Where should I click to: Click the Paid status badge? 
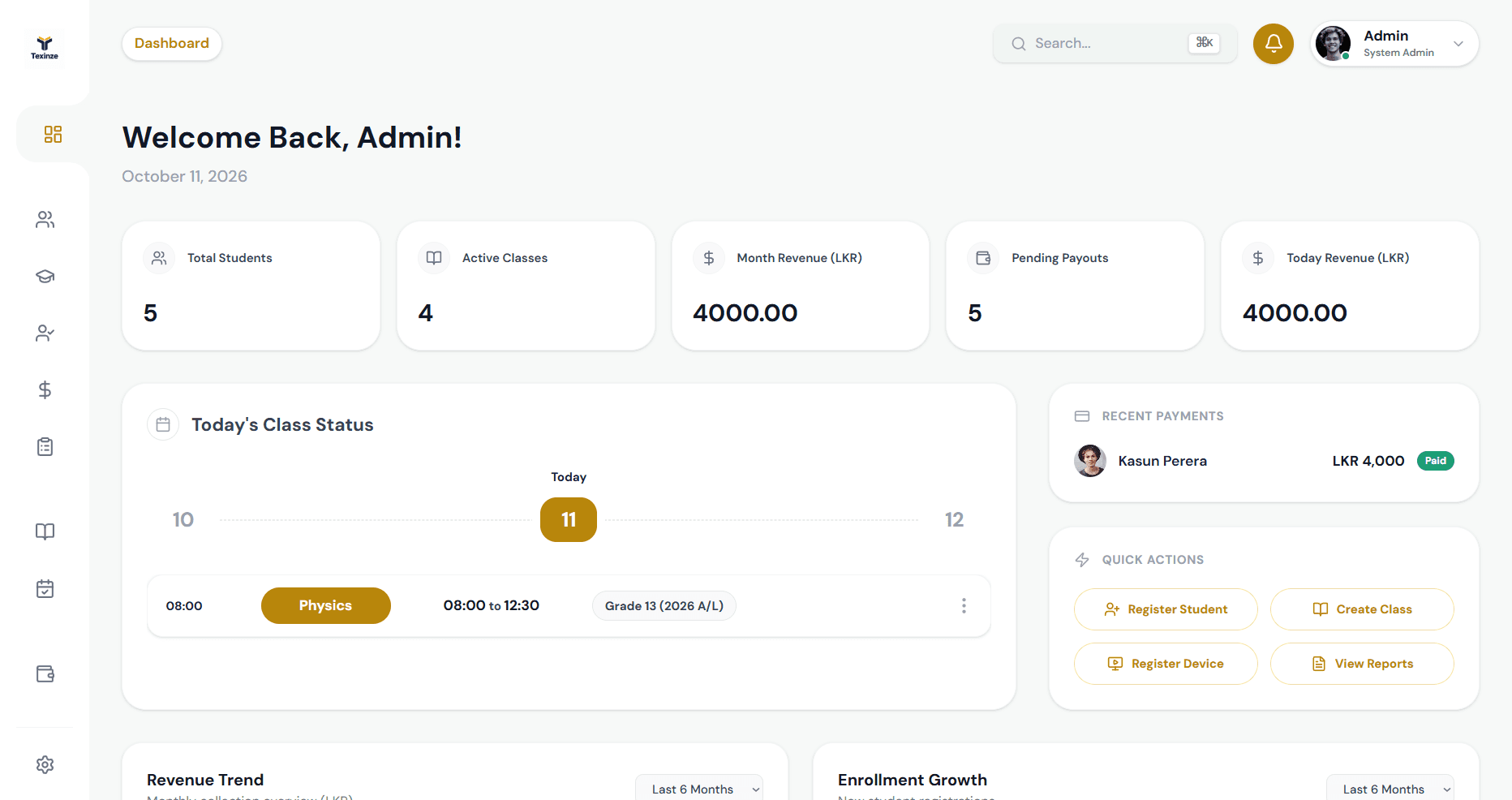click(x=1436, y=461)
